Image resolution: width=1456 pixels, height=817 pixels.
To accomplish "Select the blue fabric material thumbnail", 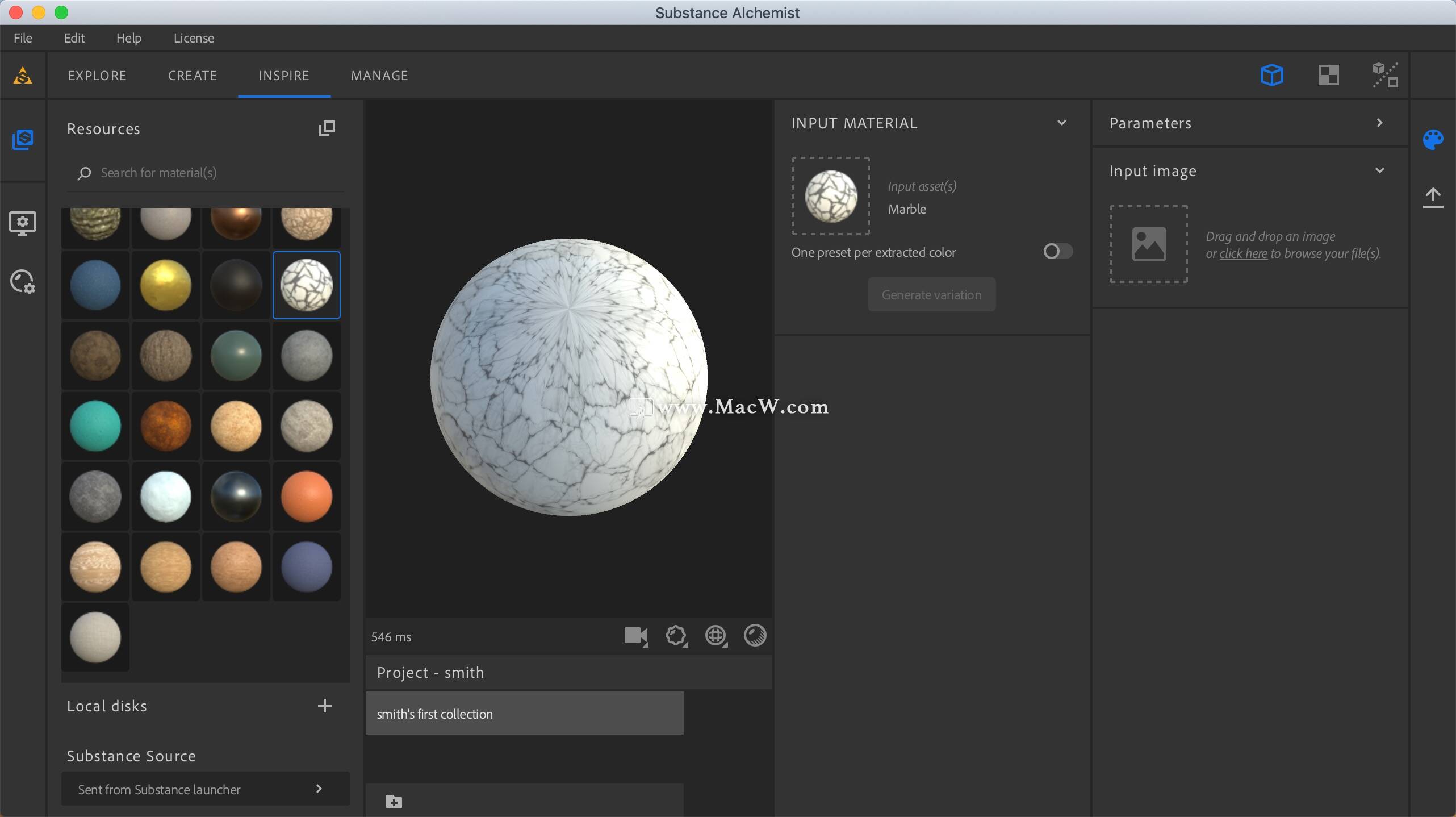I will click(x=95, y=285).
